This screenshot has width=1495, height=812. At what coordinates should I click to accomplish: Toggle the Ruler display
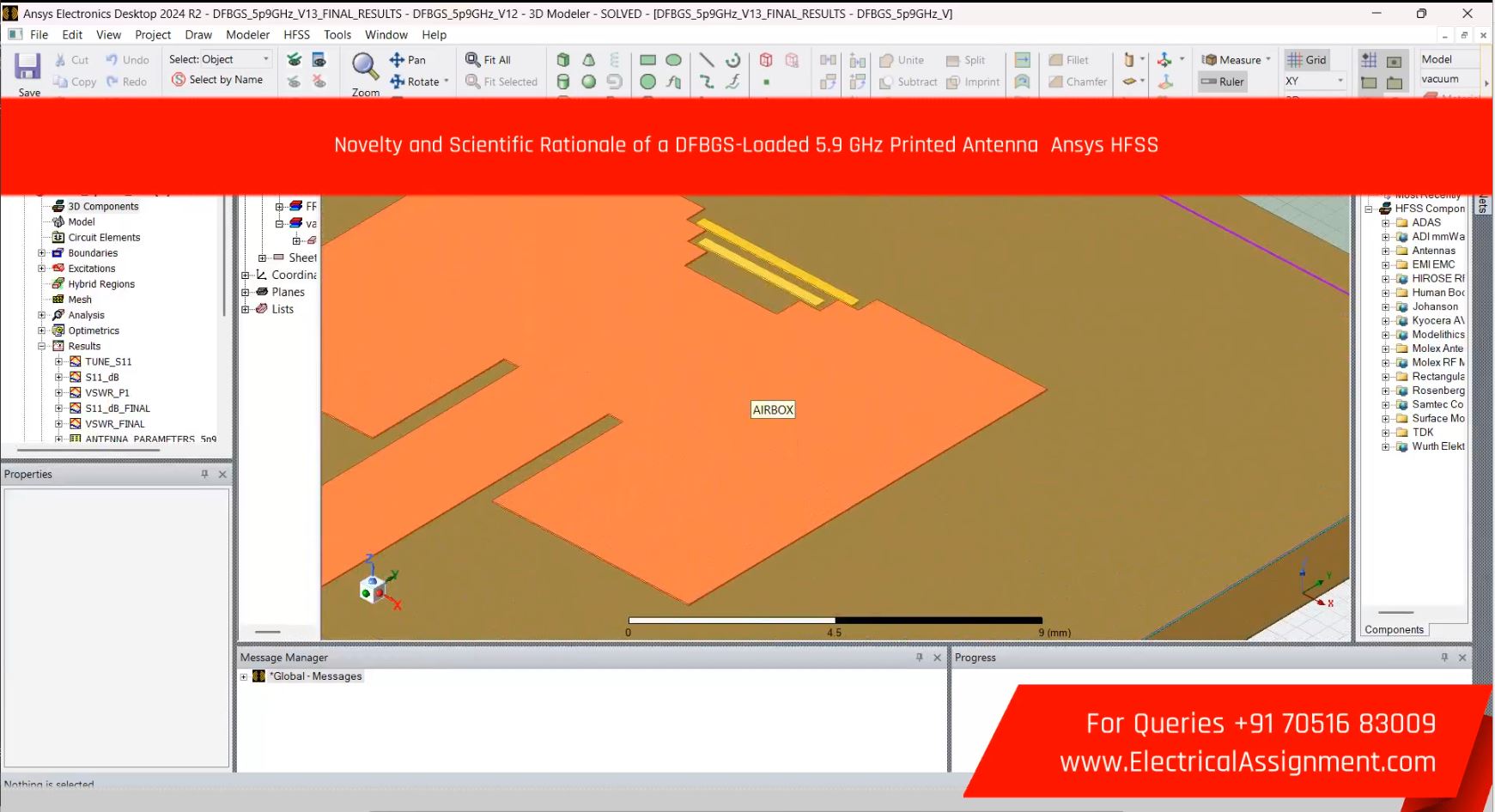[1223, 82]
